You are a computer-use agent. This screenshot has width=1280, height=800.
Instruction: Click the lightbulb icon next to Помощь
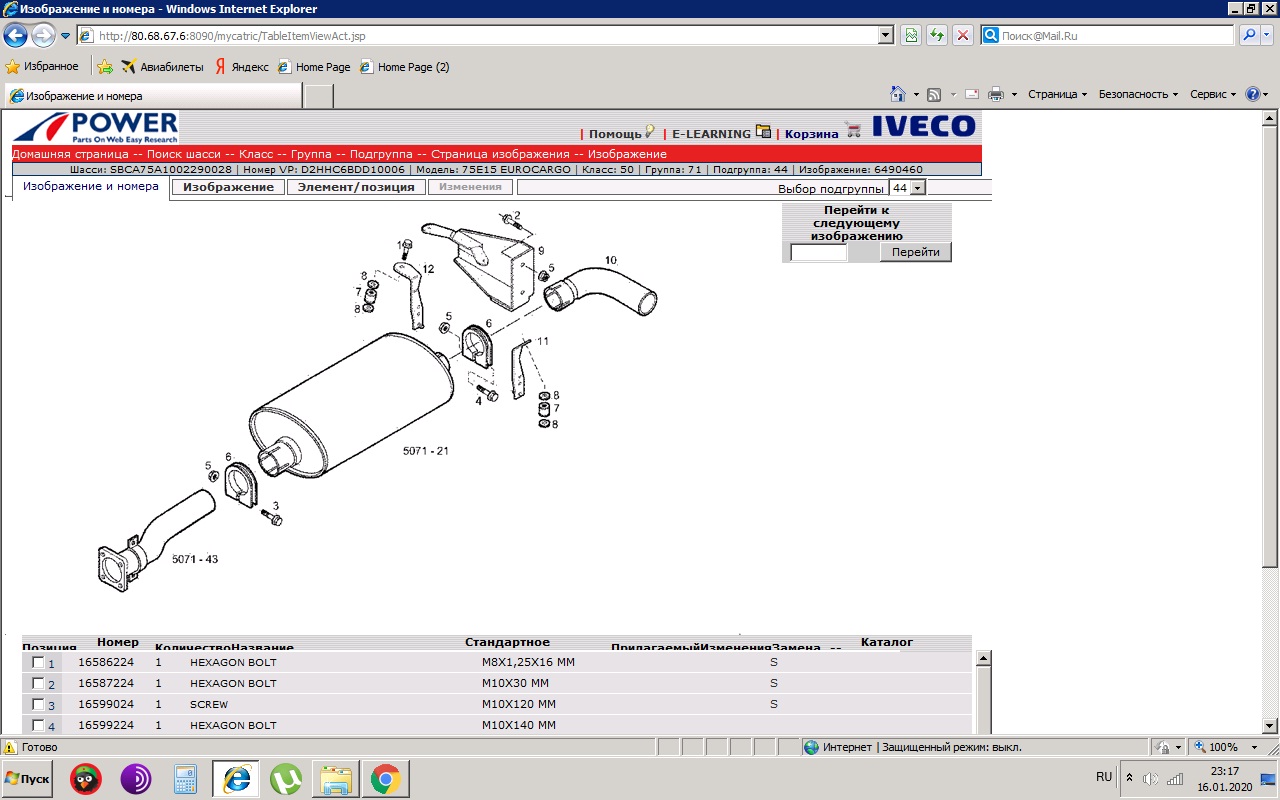(650, 131)
